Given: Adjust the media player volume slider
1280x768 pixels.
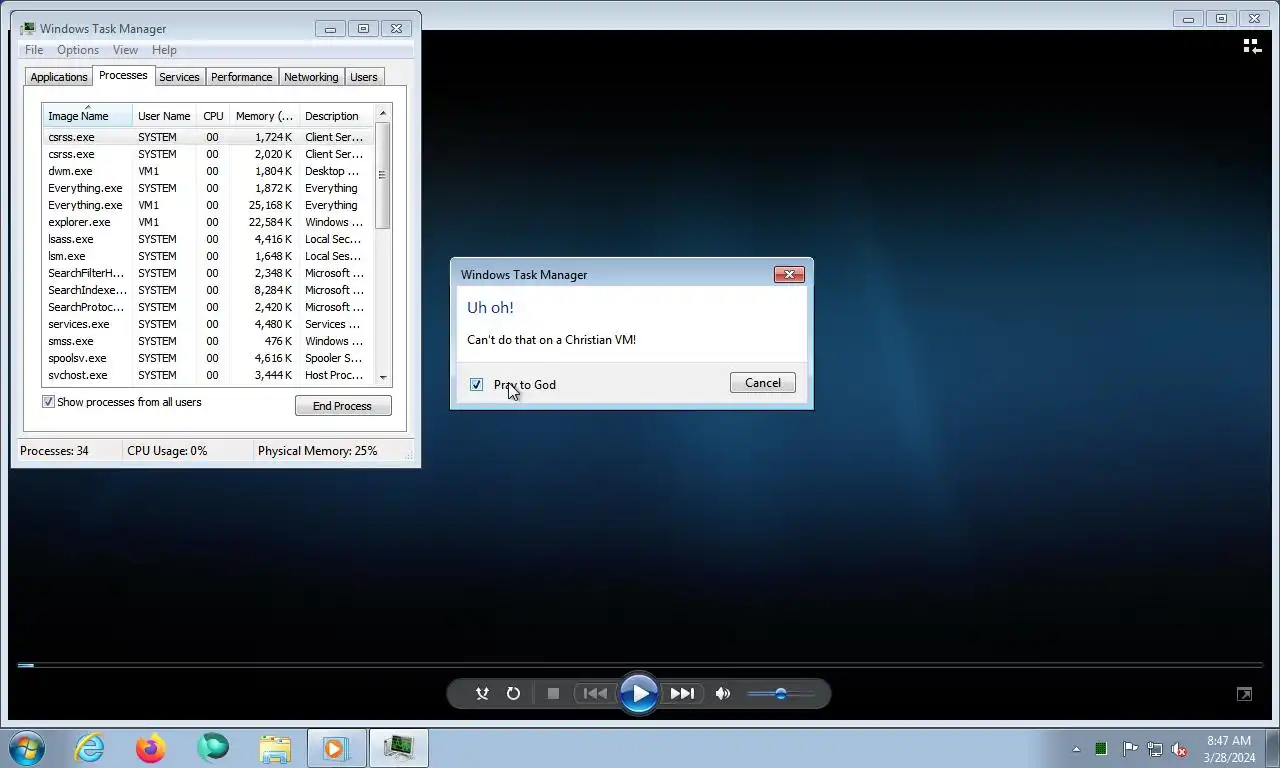Looking at the screenshot, I should click(781, 693).
